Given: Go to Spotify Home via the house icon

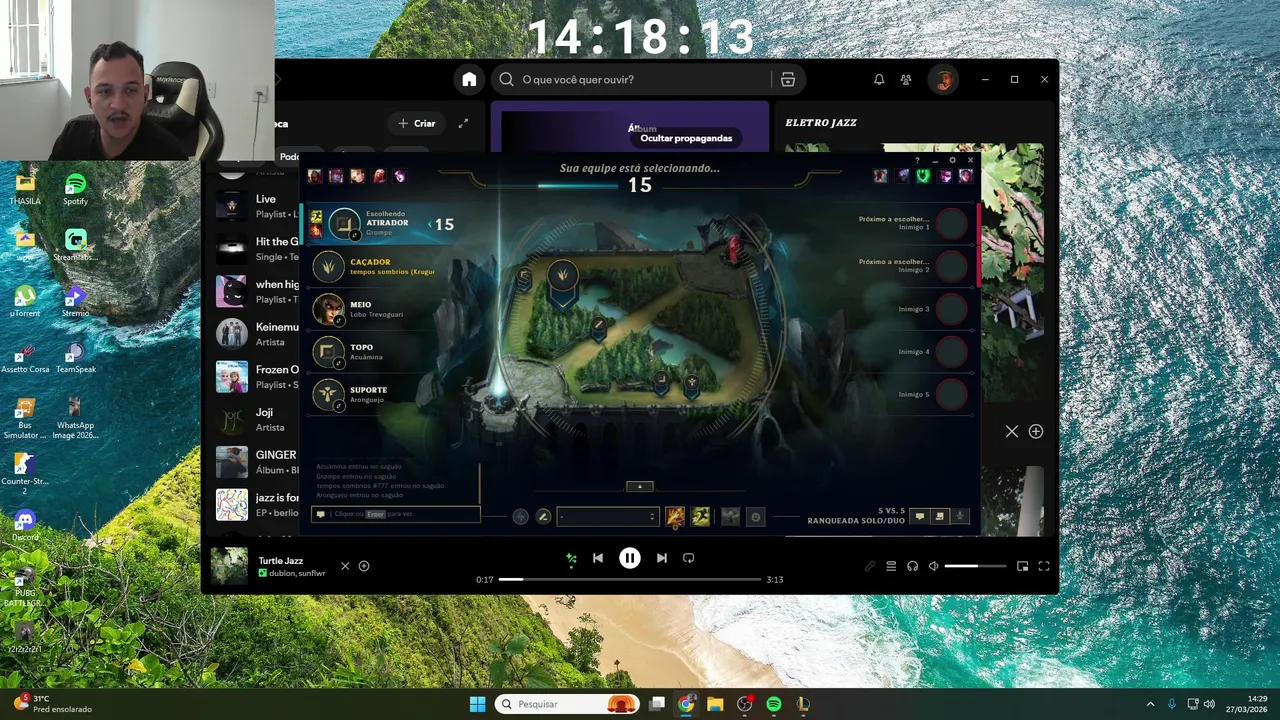Looking at the screenshot, I should point(469,80).
